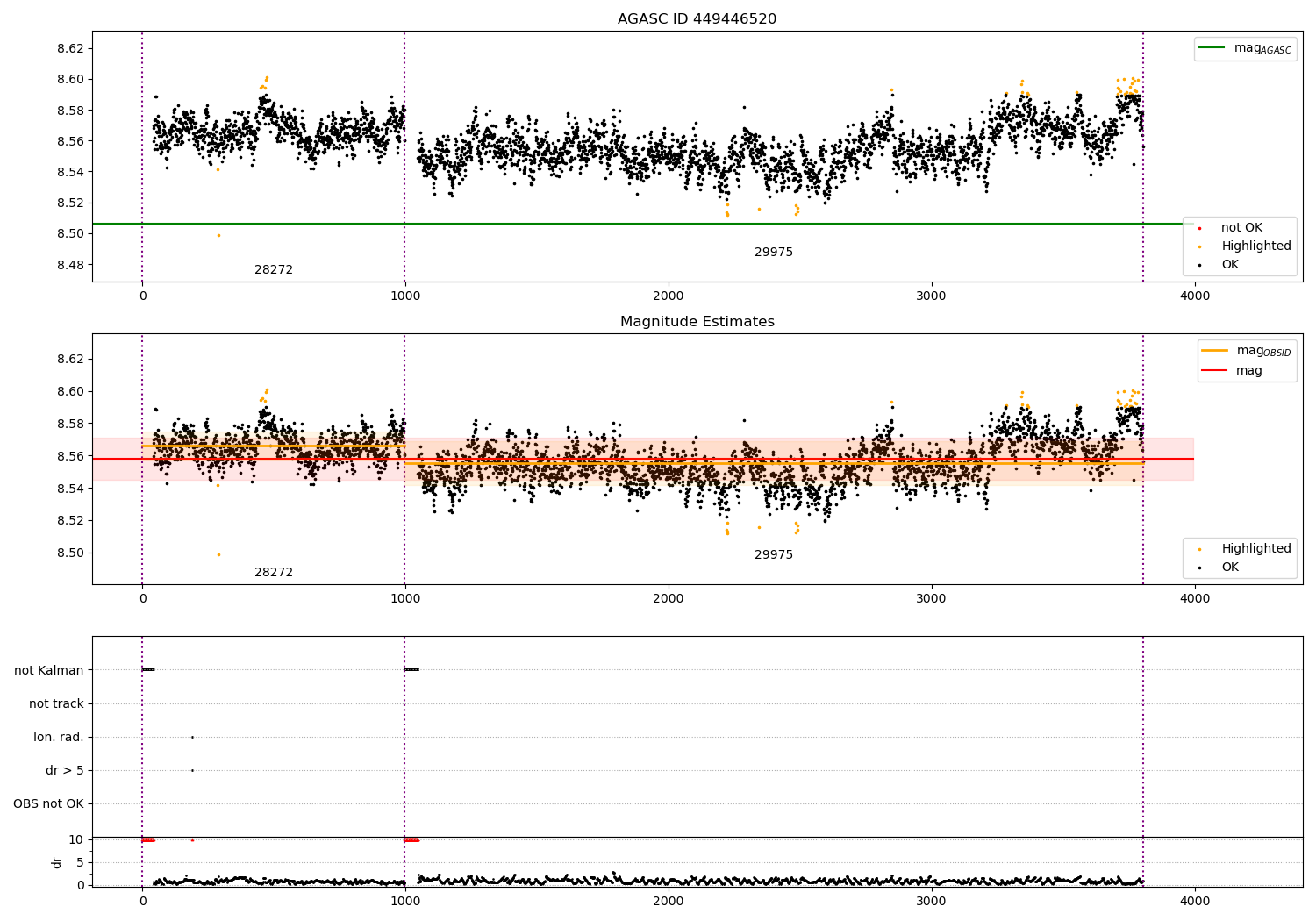Click the 4000 x-tick label under the bottom plot
The image size is (1316, 921).
coord(1195,901)
